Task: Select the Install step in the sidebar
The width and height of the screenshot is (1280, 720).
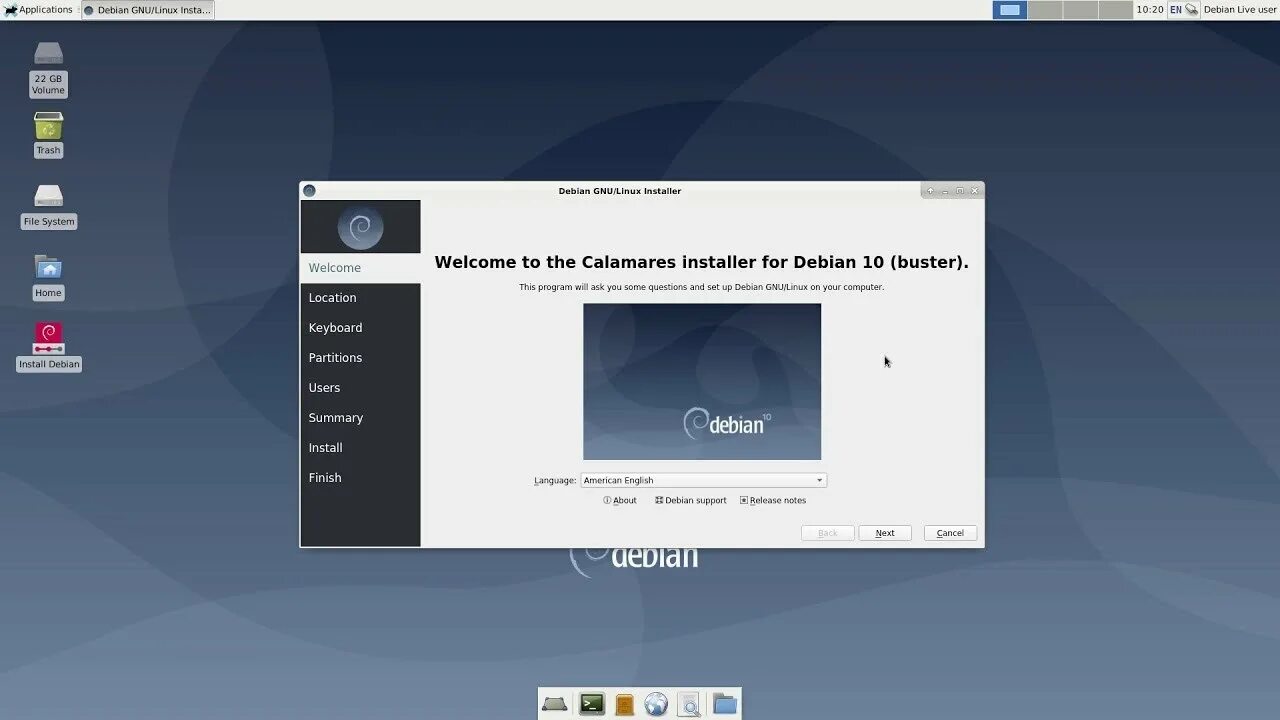Action: coord(360,448)
